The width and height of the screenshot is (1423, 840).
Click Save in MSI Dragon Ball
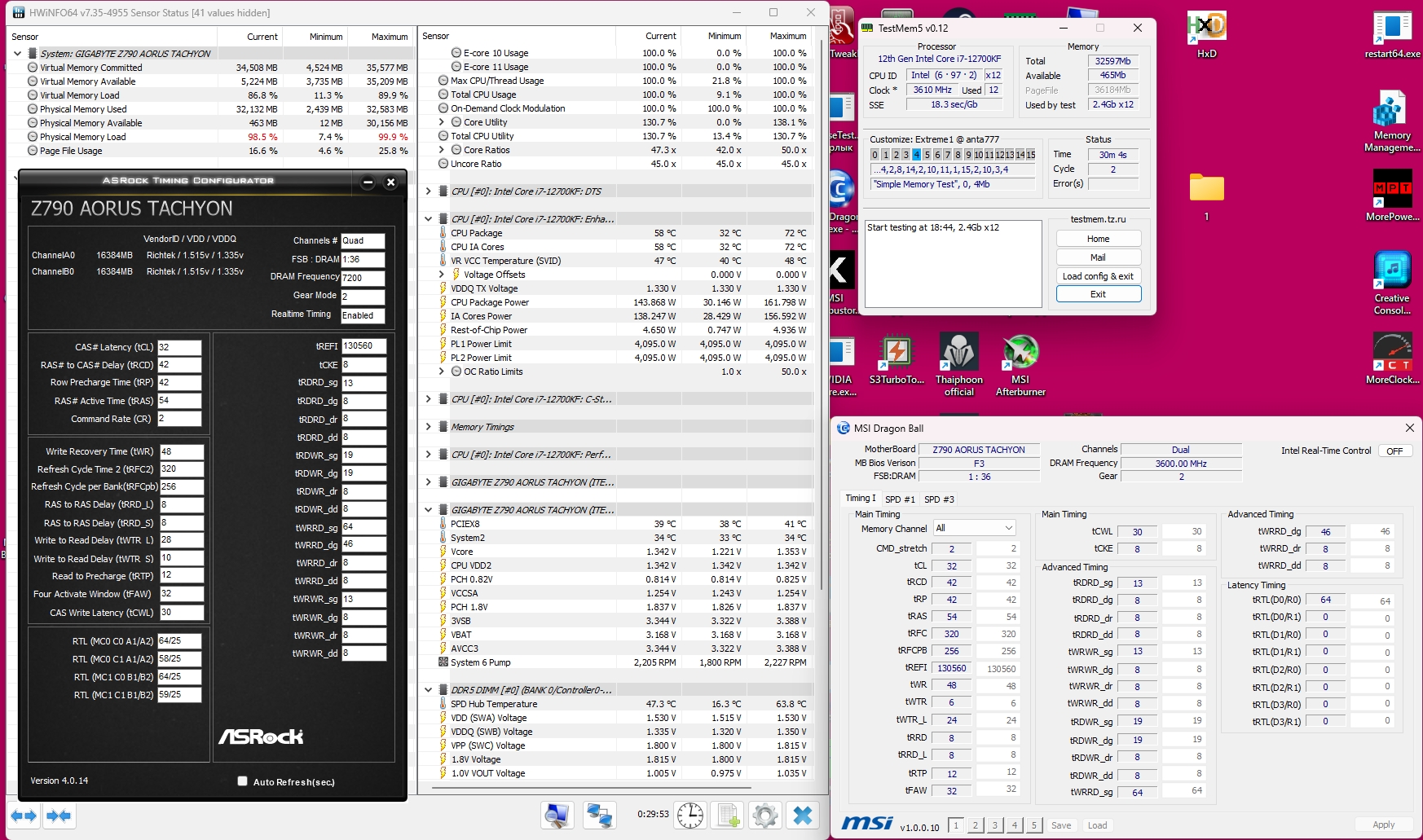pyautogui.click(x=1061, y=825)
